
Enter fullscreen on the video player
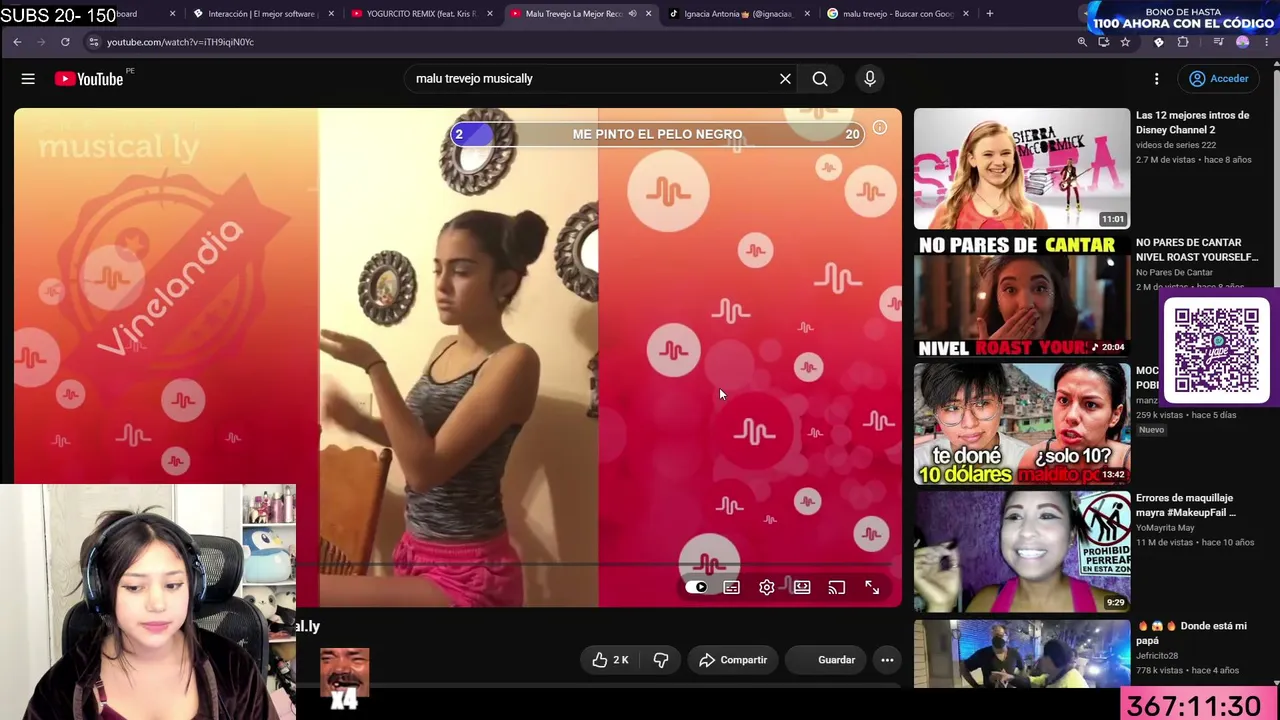pyautogui.click(x=872, y=588)
